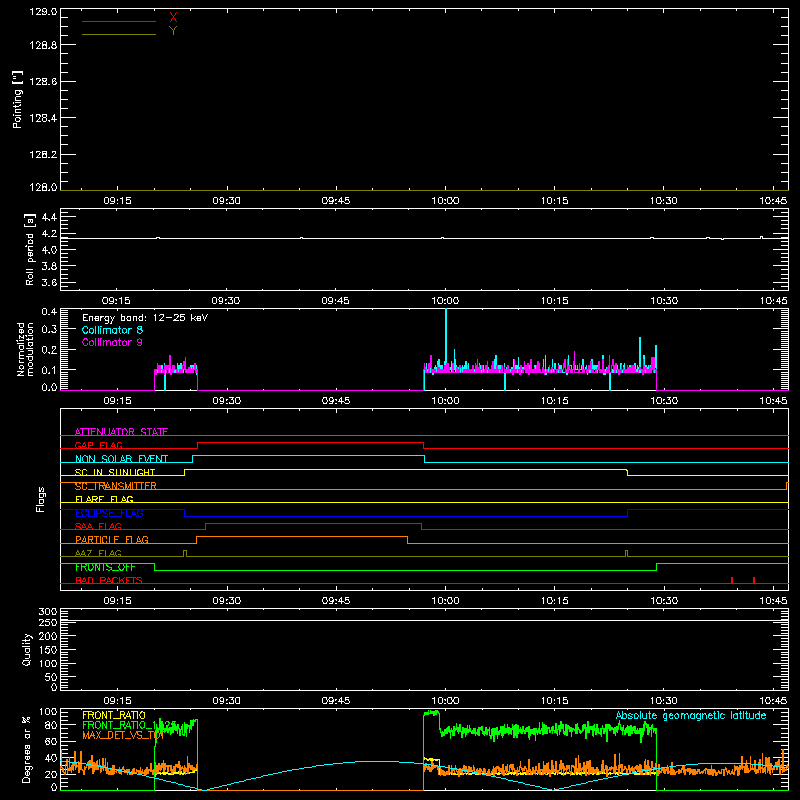The image size is (800, 800).
Task: Click the first red BAD_PACKETS spike
Action: coord(732,580)
